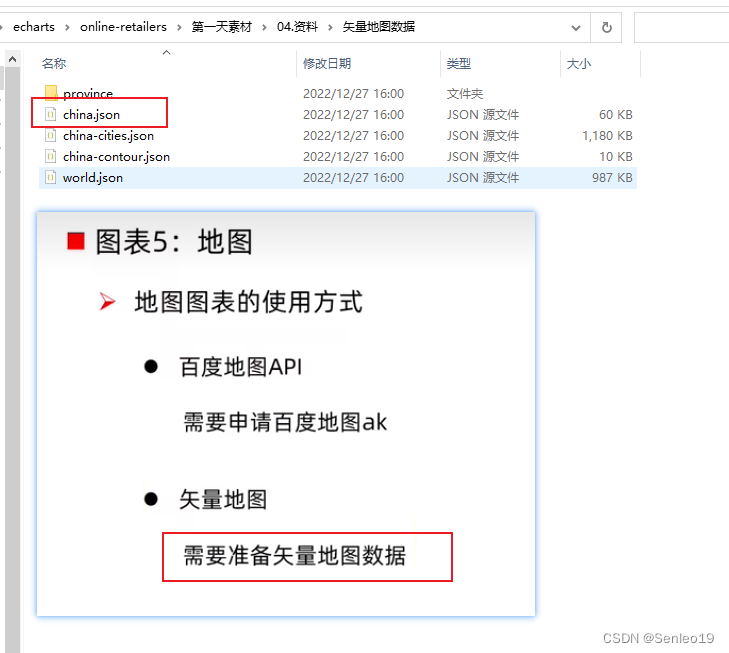
Task: Select the china-contour.json file name
Action: [116, 157]
